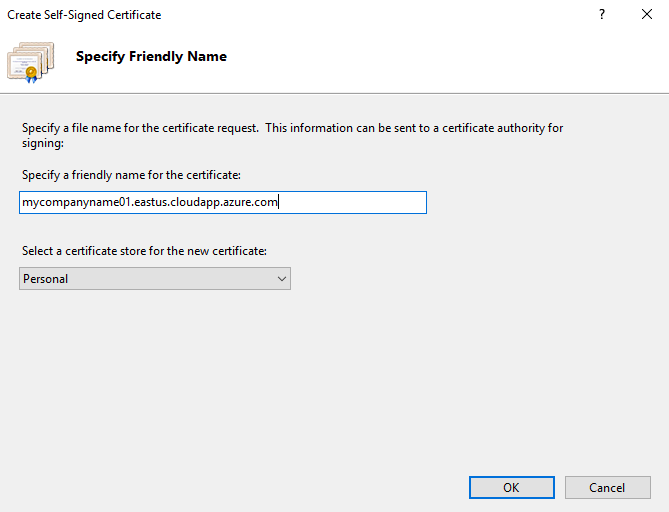Screen dimensions: 669x512
Task: Close the Create Self-Signed Certificate dialog
Action: (x=647, y=15)
